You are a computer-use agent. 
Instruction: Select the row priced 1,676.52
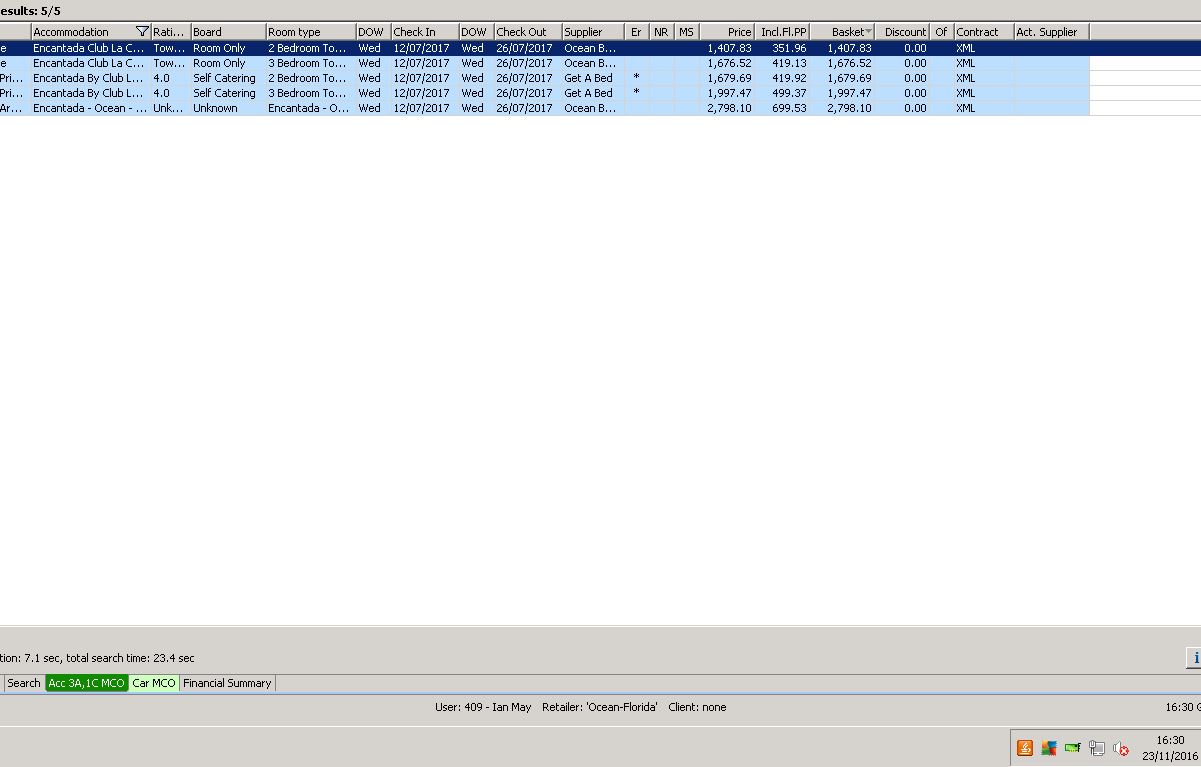(544, 63)
